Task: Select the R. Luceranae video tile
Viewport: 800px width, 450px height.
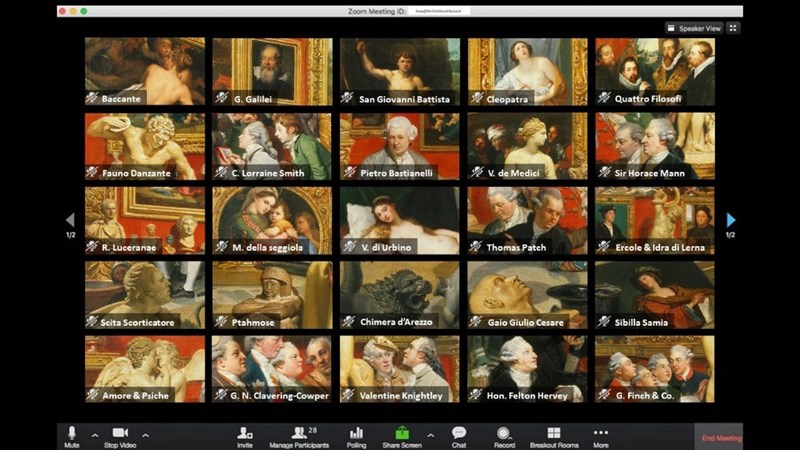Action: pos(145,220)
